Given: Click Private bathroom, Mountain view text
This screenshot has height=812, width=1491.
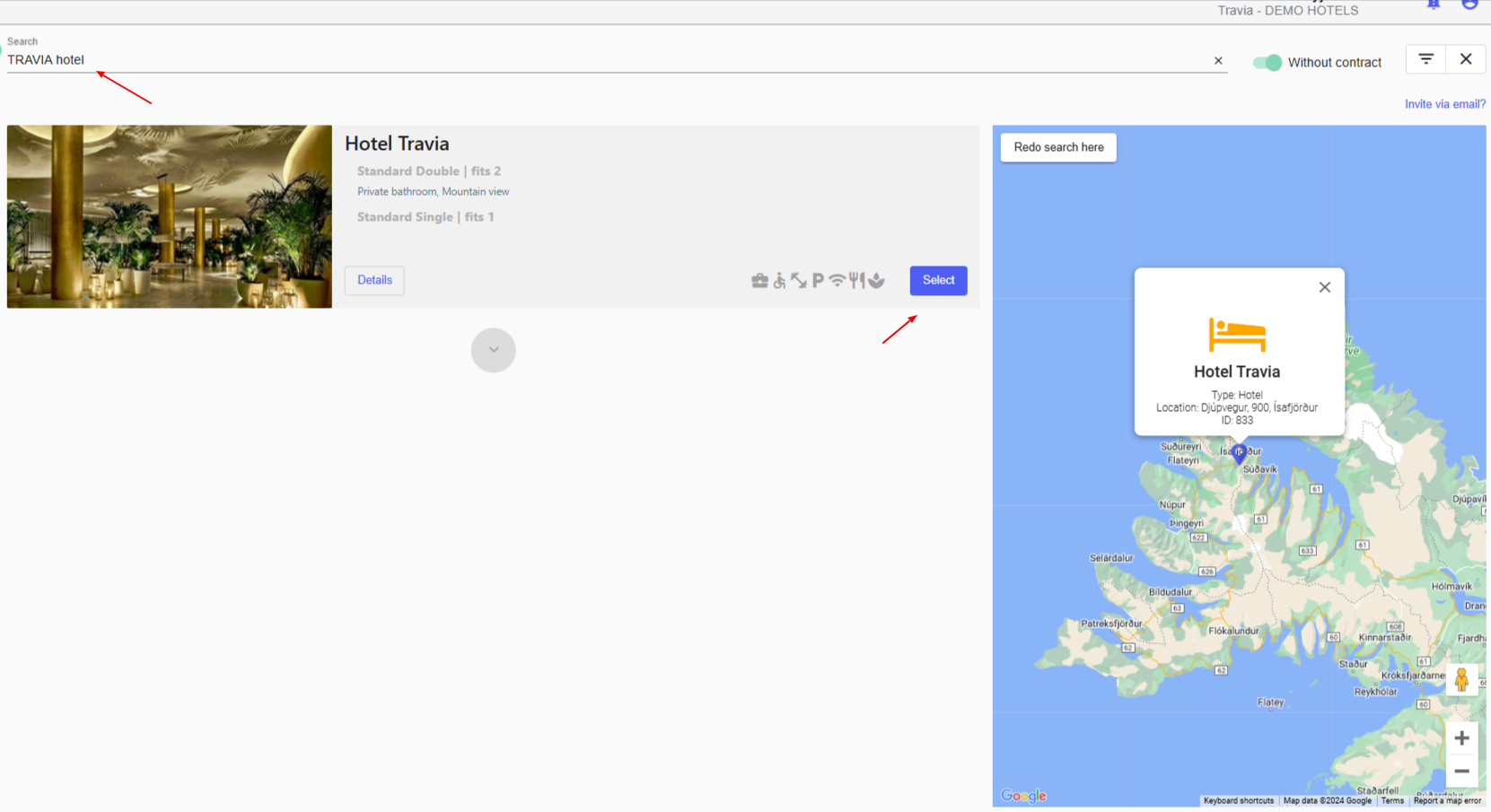Looking at the screenshot, I should coord(433,192).
